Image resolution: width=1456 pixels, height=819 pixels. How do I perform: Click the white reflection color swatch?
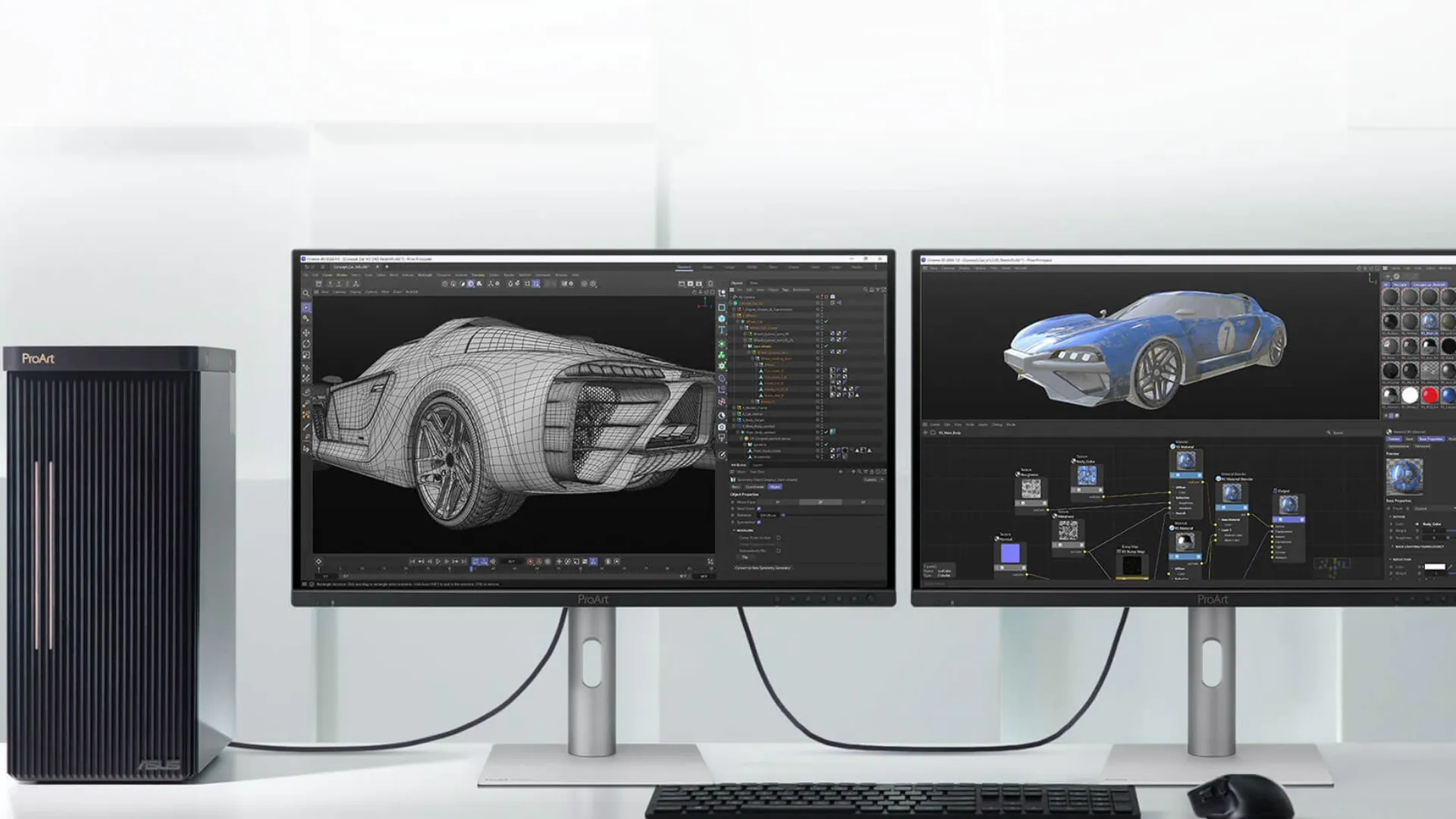coord(1434,566)
